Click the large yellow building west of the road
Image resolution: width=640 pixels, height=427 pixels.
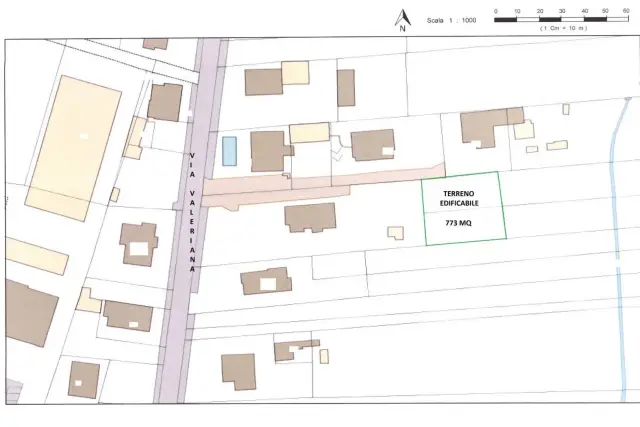73,148
